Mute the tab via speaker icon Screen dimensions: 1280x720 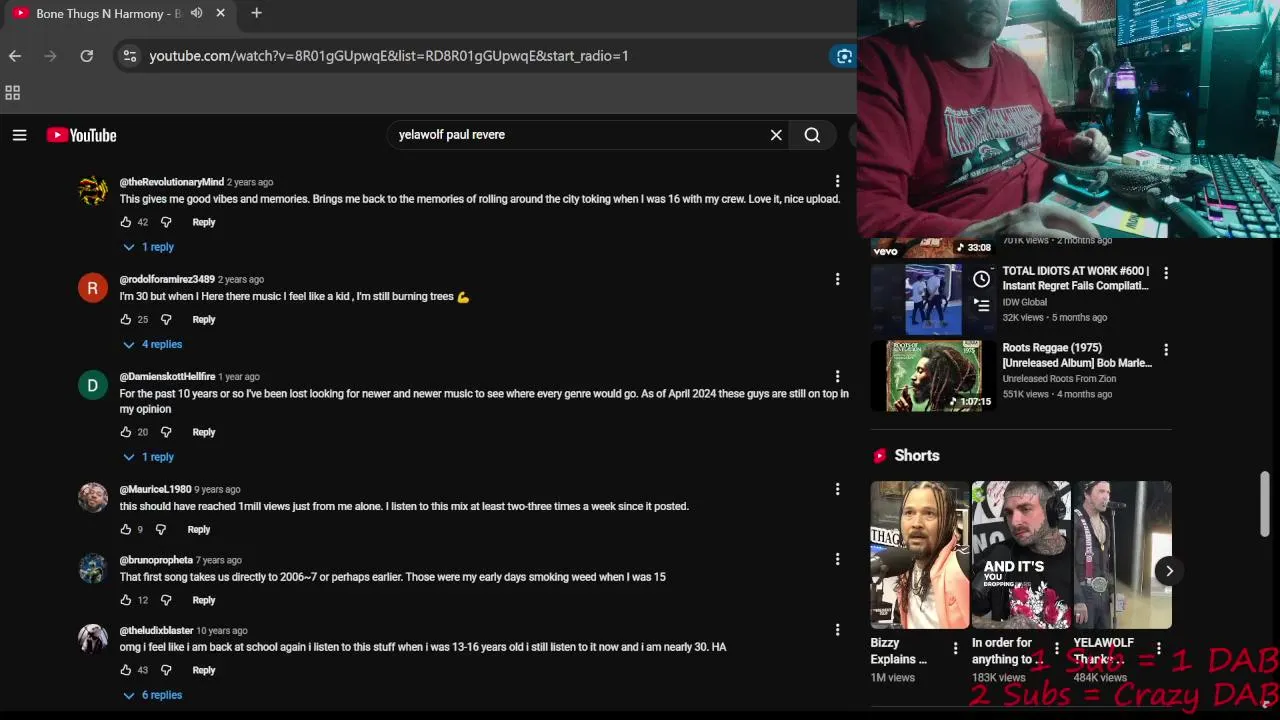(196, 13)
